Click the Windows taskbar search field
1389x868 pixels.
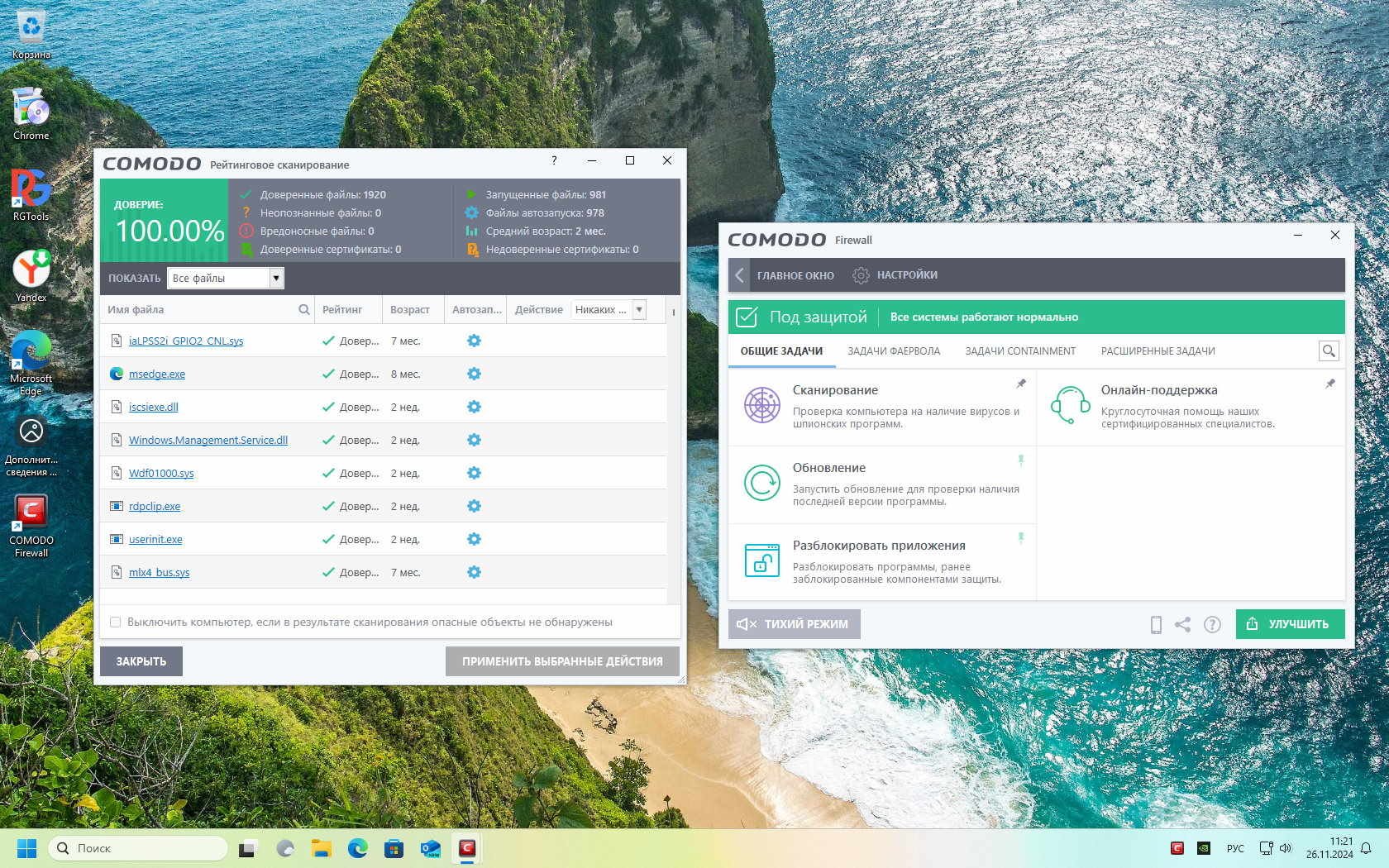point(139,848)
